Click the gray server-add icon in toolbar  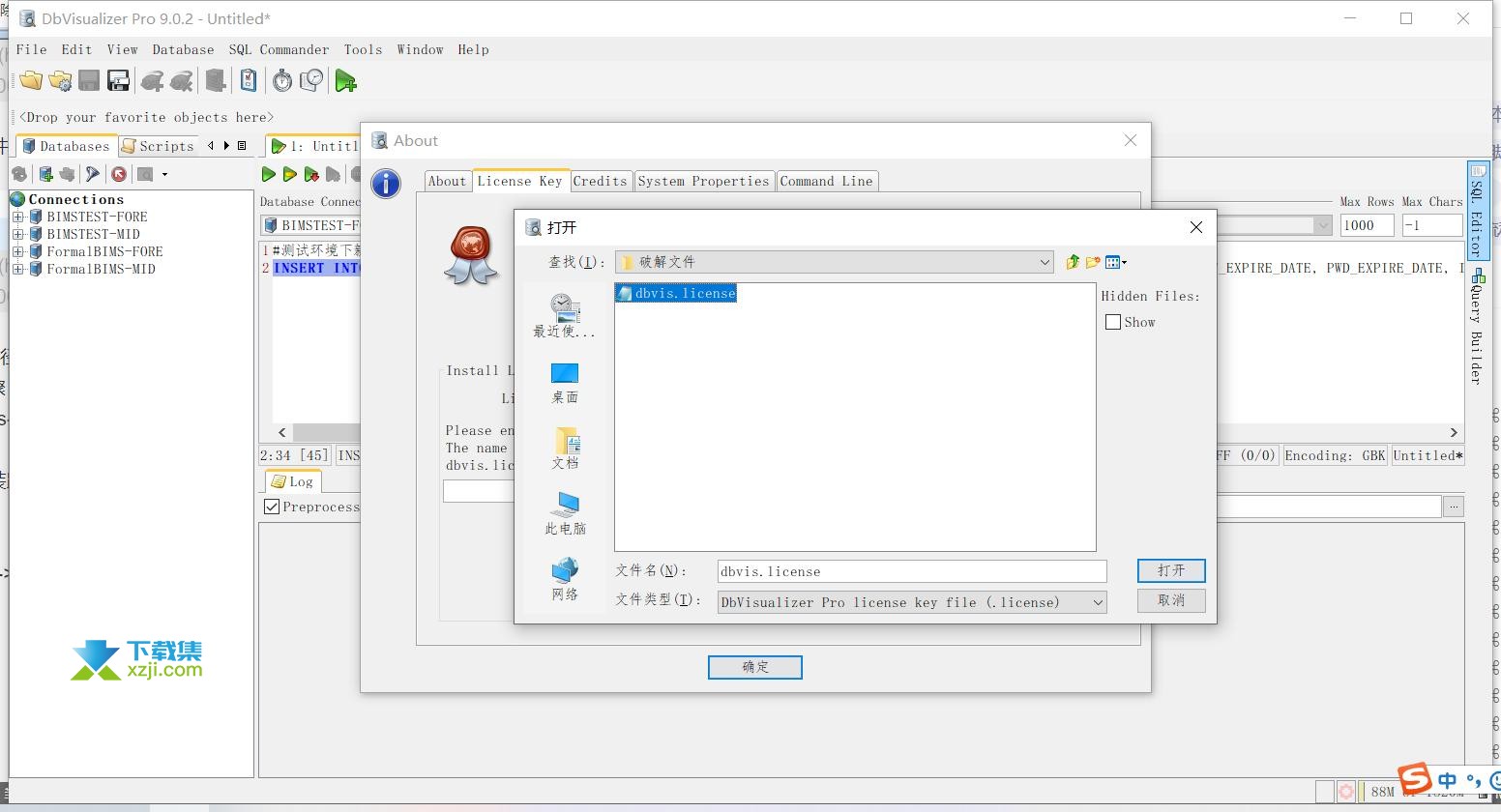click(x=216, y=81)
